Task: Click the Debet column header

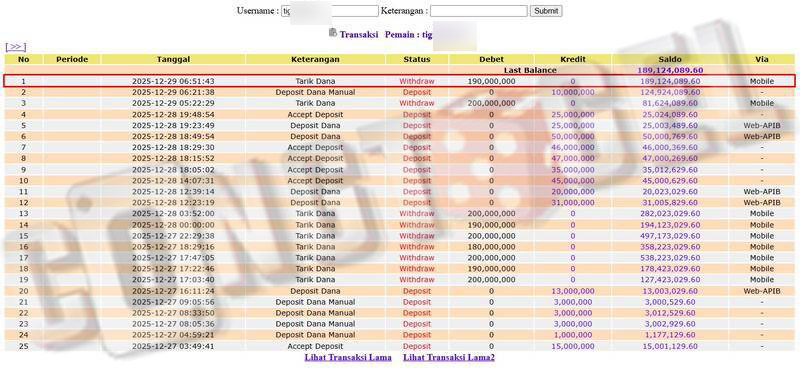Action: pyautogui.click(x=491, y=59)
